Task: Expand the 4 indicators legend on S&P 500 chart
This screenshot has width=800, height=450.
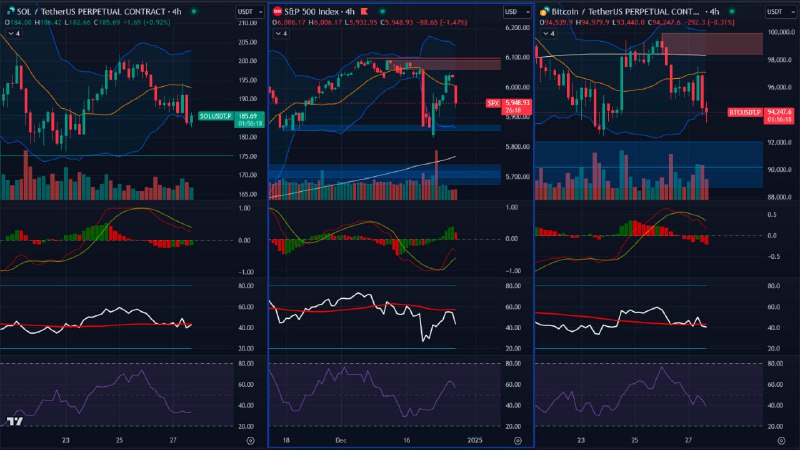Action: pyautogui.click(x=281, y=34)
